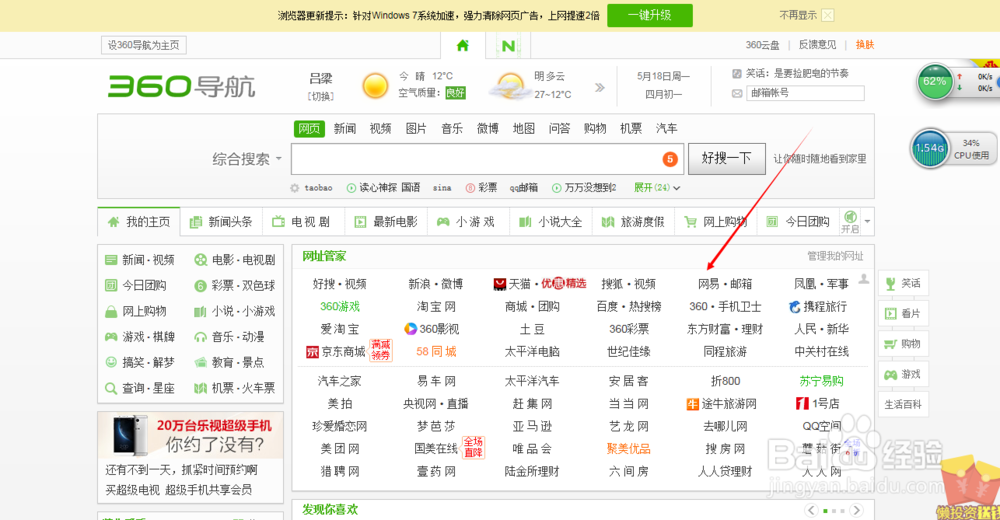Click the 邮箱帐号 input field
The image size is (1000, 520).
(x=805, y=93)
